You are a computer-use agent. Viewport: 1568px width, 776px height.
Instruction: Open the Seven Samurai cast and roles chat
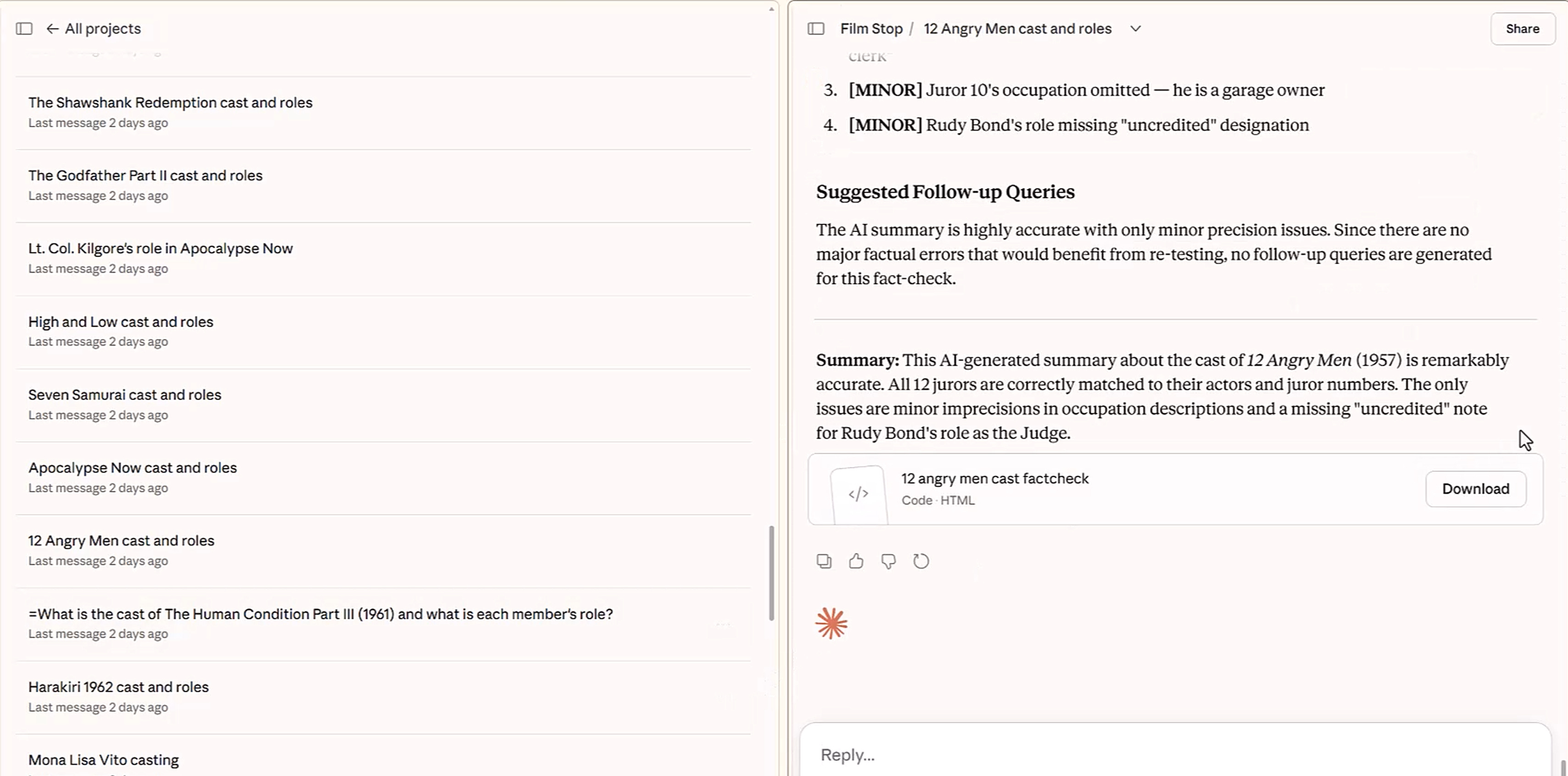click(125, 395)
